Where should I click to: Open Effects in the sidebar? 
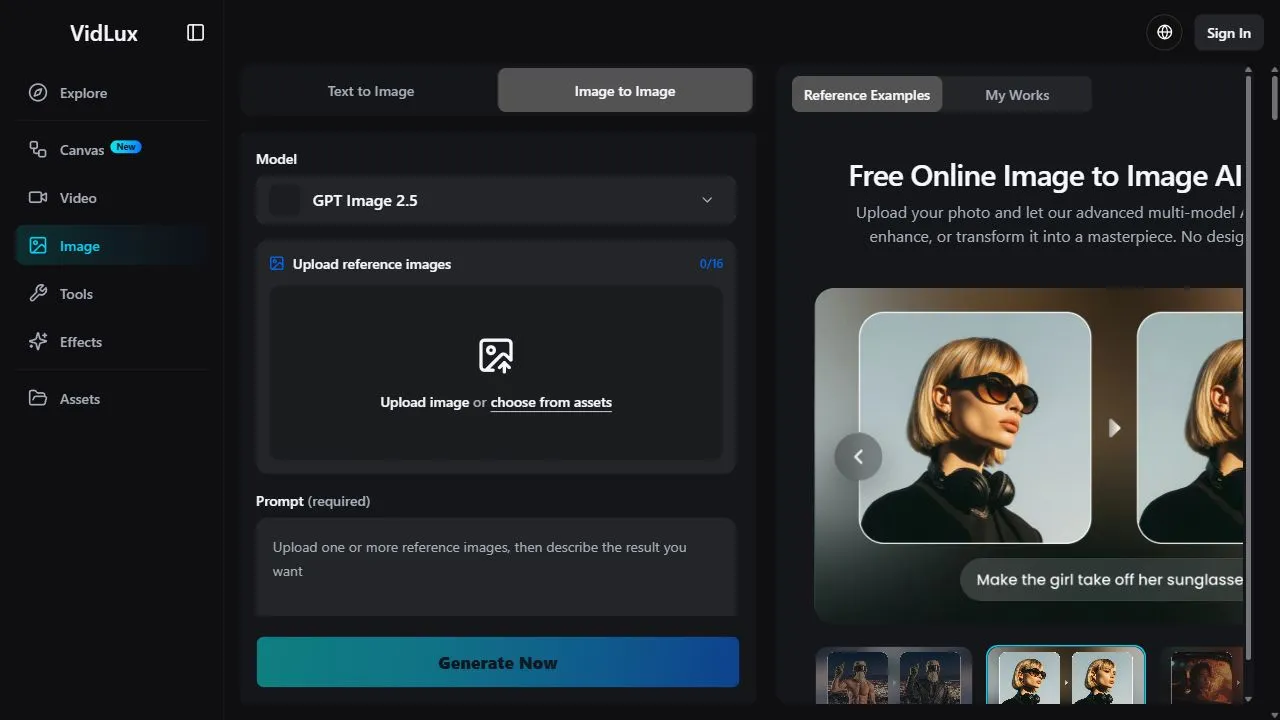pyautogui.click(x=112, y=342)
